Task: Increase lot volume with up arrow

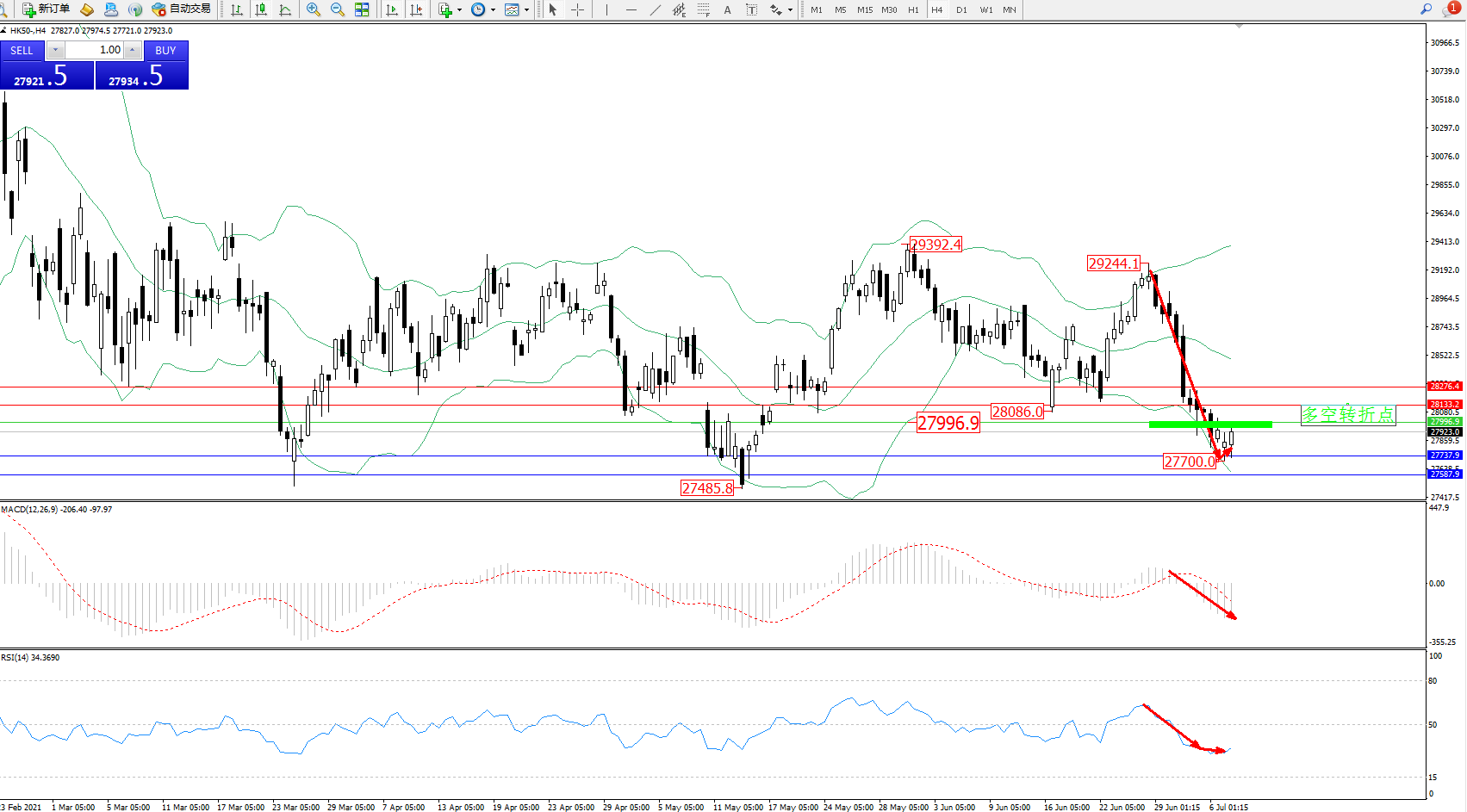Action: [x=132, y=50]
